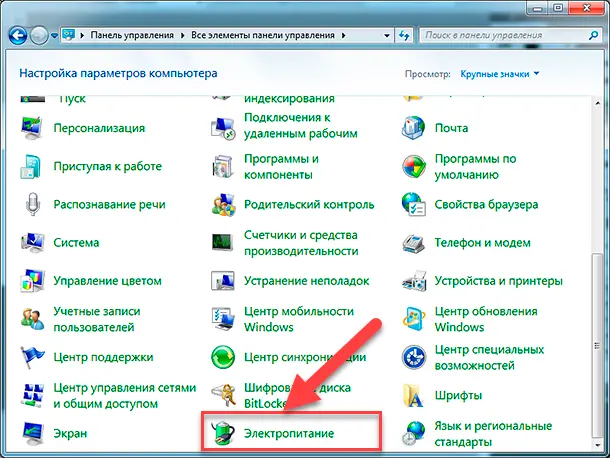Open Язык и региональные стандарты link
This screenshot has width=610, height=458.
point(493,433)
